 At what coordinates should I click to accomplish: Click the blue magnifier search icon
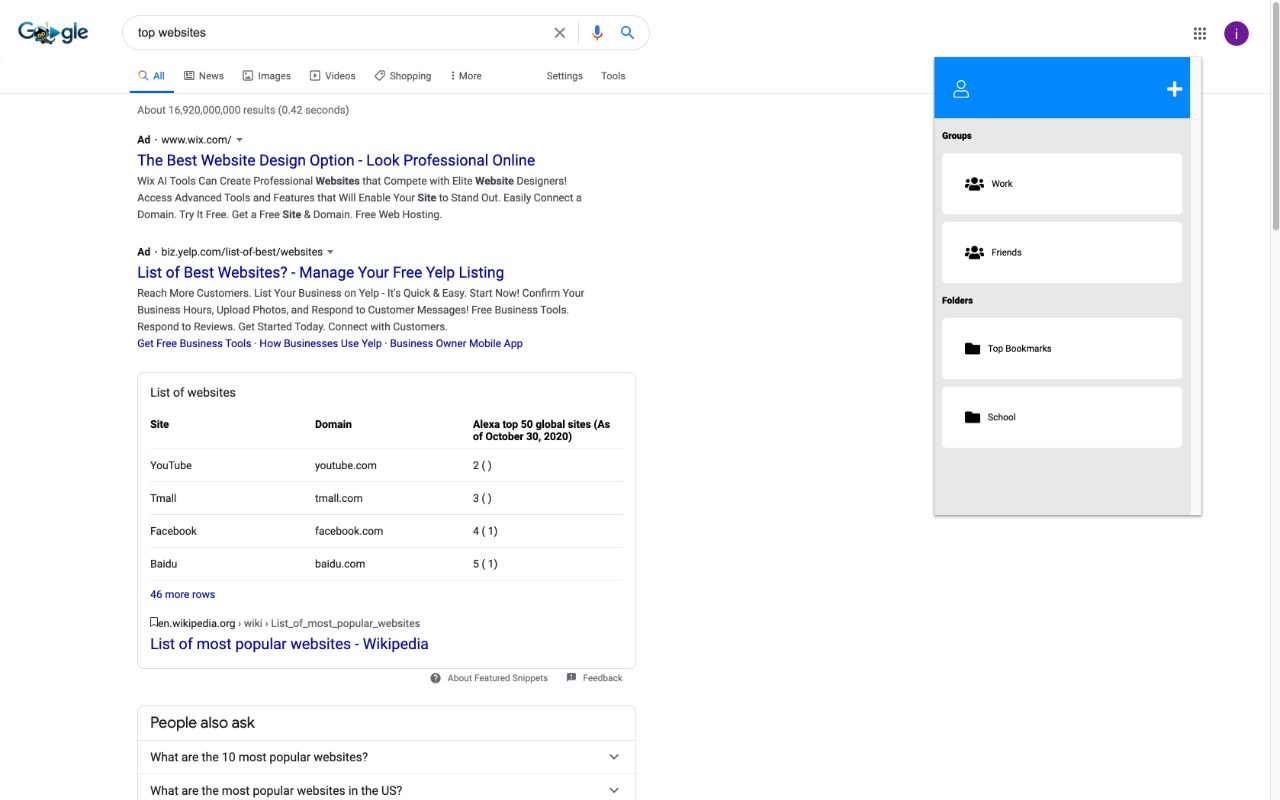[x=627, y=33]
